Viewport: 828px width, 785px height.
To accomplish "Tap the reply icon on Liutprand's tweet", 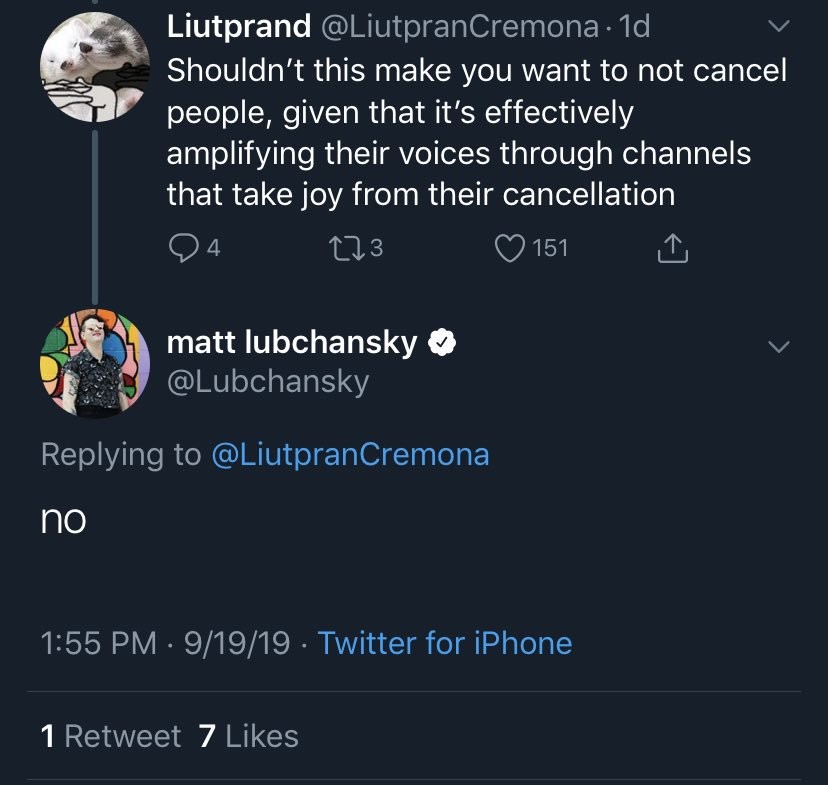I will pyautogui.click(x=182, y=248).
